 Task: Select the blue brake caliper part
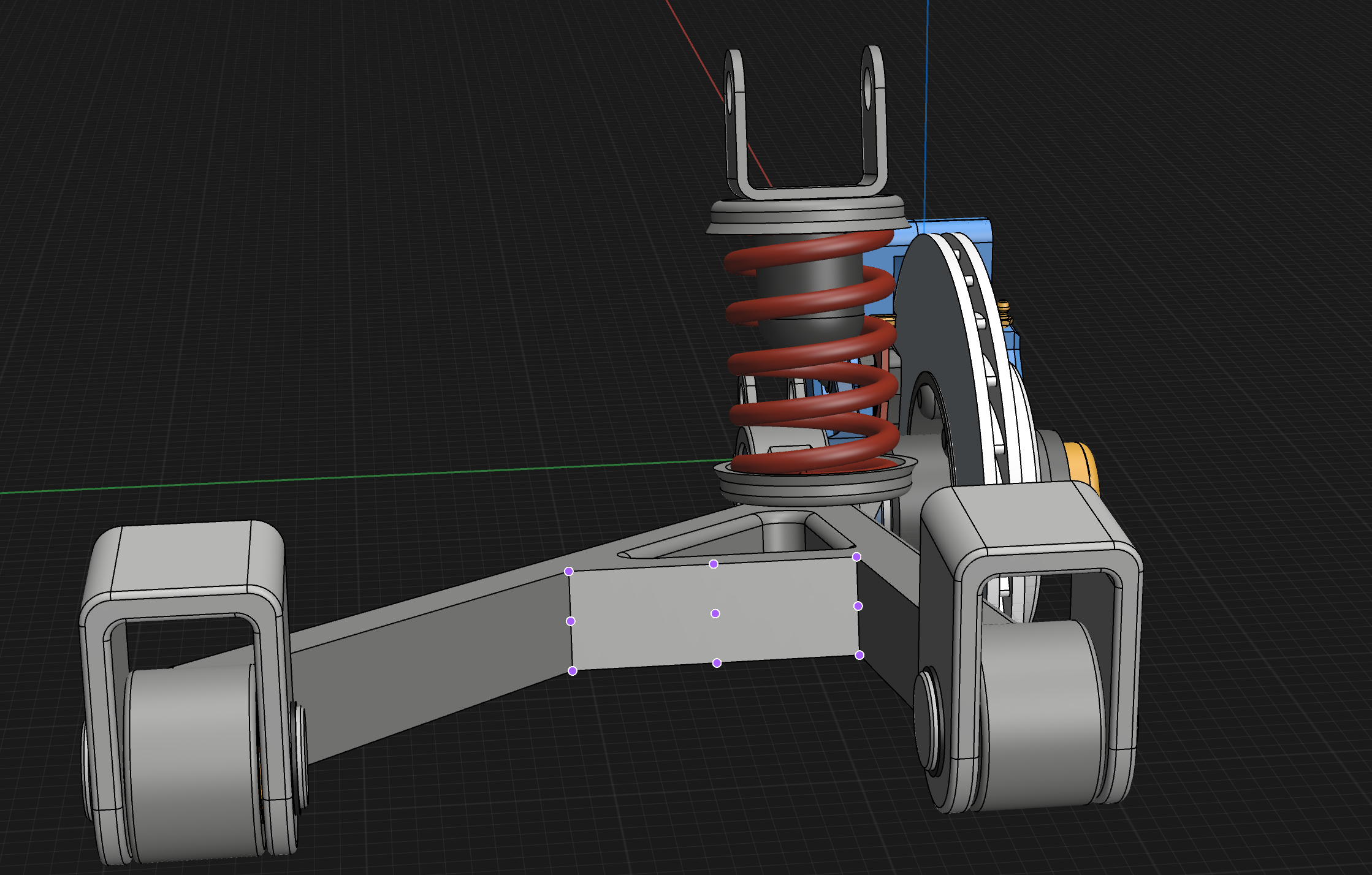pyautogui.click(x=956, y=227)
